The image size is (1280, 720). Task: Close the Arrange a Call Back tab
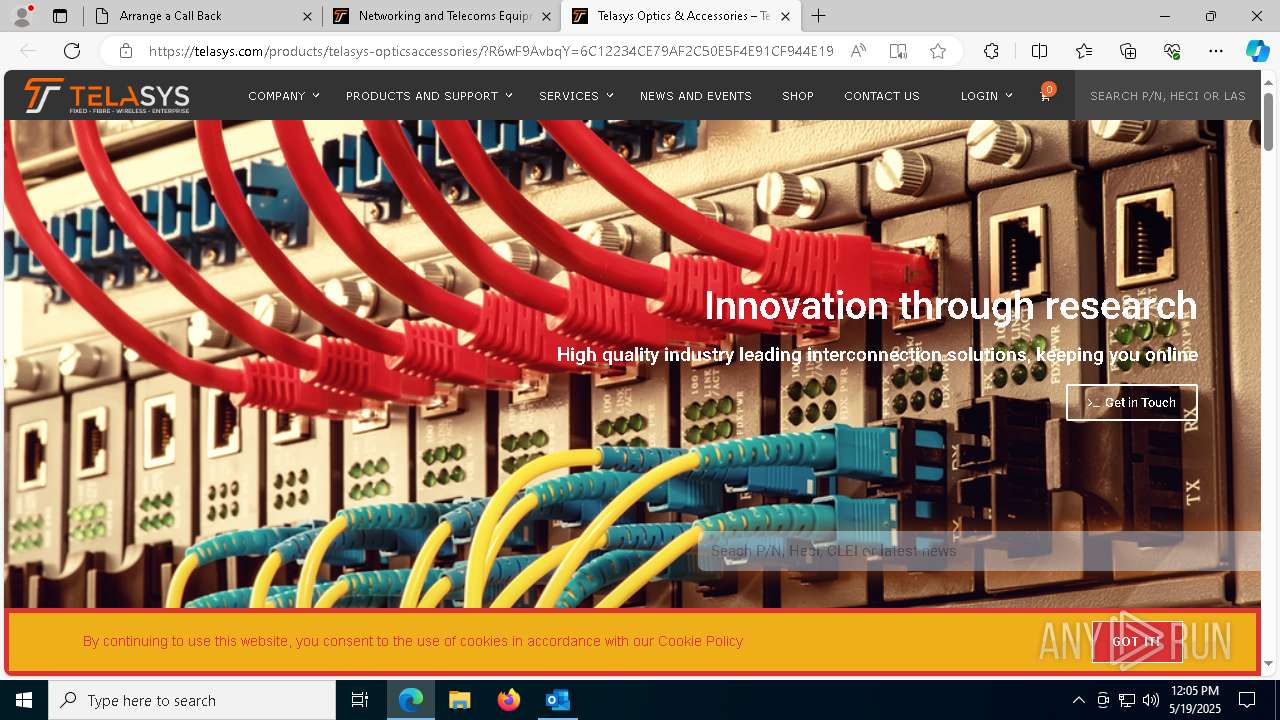tap(307, 16)
